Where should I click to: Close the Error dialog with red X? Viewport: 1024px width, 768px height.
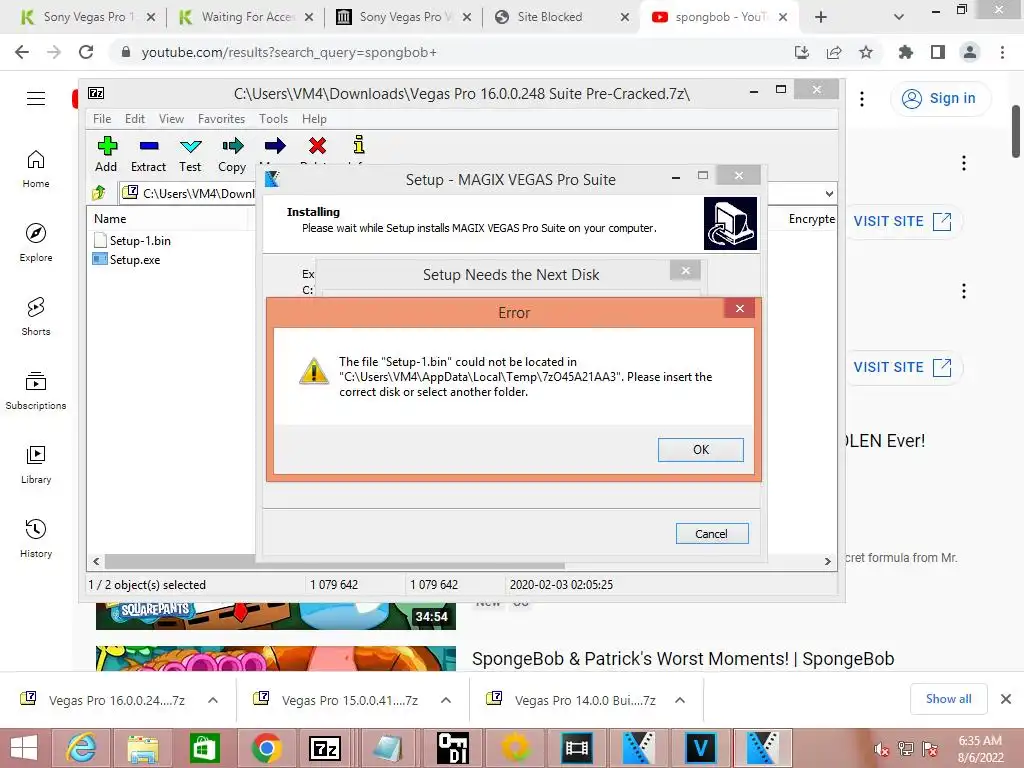pyautogui.click(x=739, y=308)
